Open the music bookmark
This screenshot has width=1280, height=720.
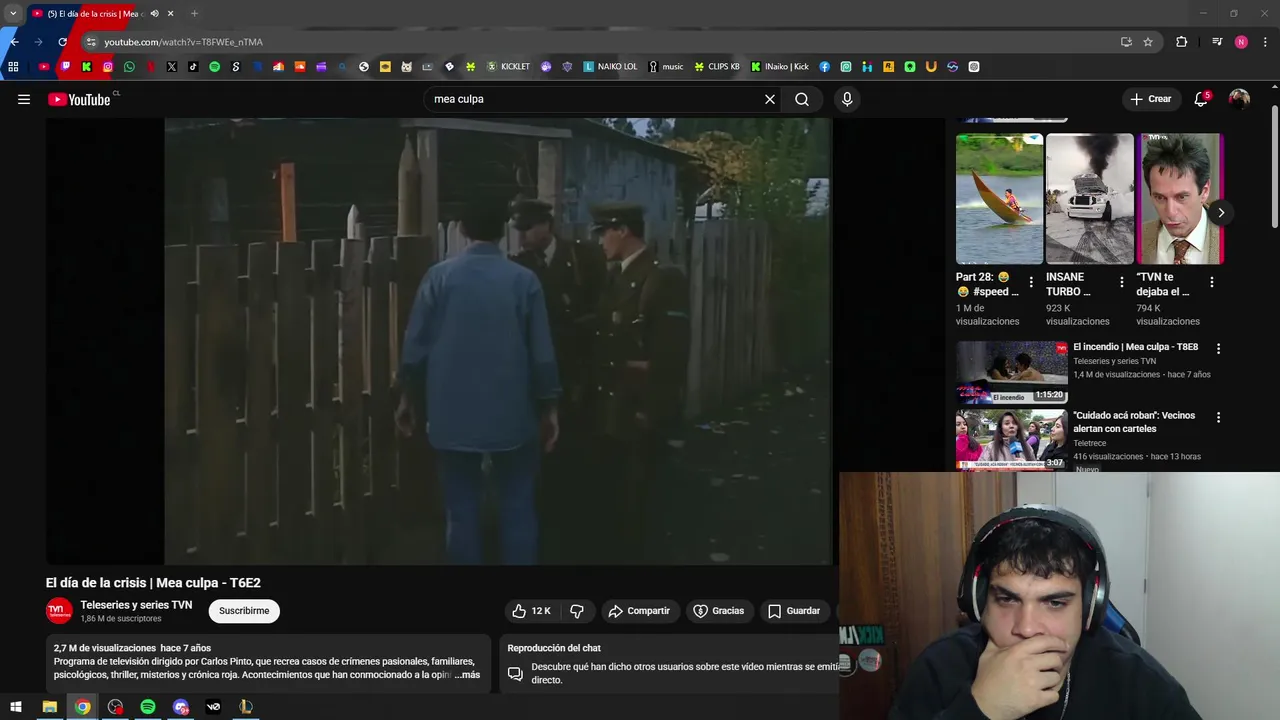666,67
